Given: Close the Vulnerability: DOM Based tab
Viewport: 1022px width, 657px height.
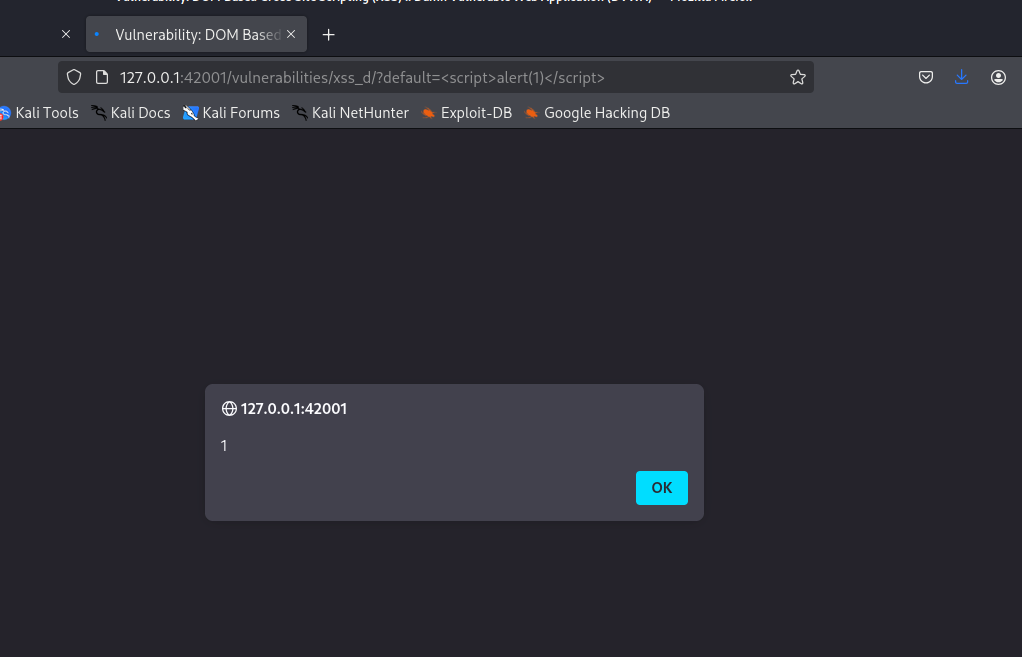Looking at the screenshot, I should pos(291,34).
